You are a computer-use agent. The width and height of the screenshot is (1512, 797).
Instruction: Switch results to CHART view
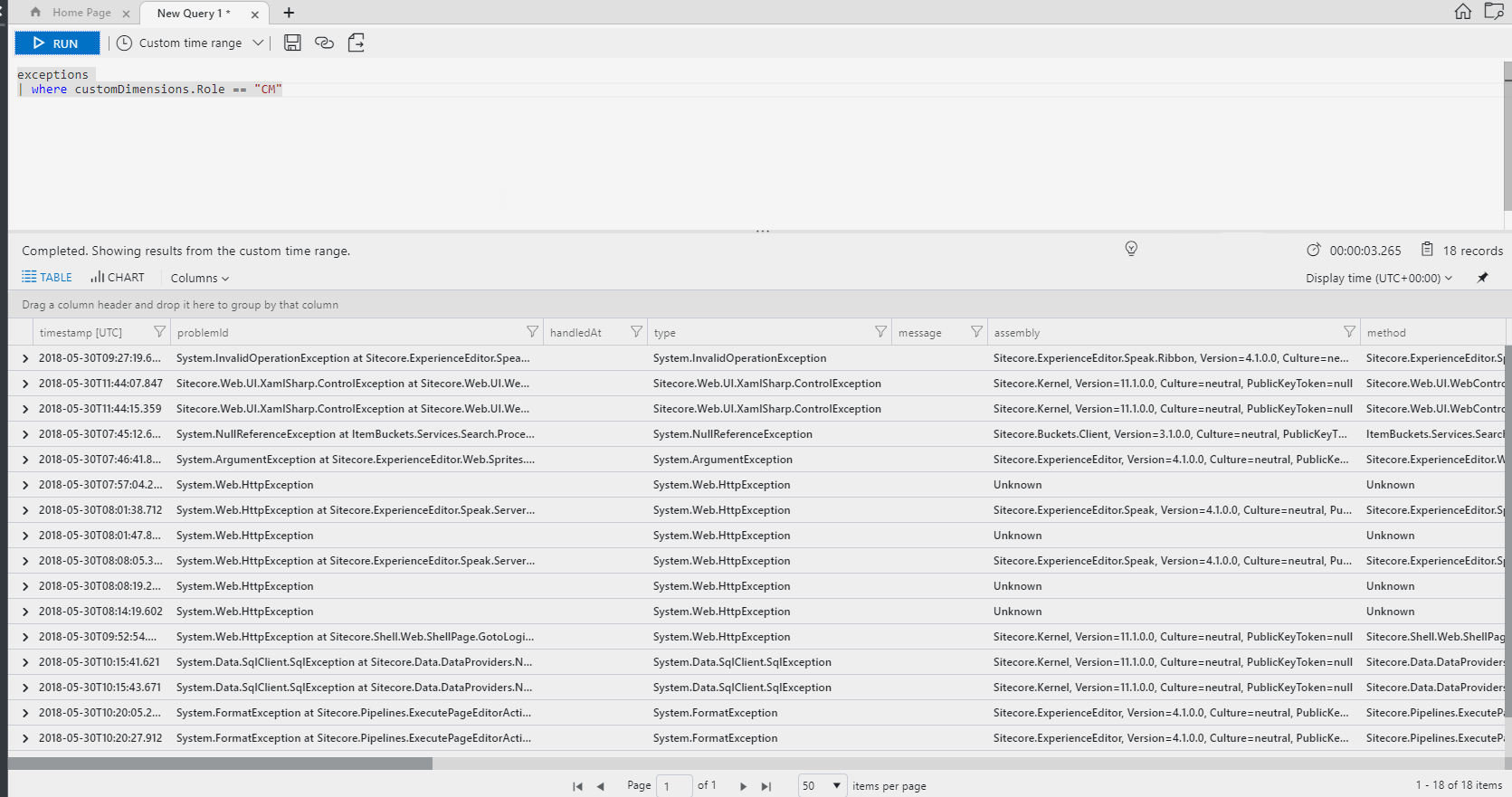point(118,278)
